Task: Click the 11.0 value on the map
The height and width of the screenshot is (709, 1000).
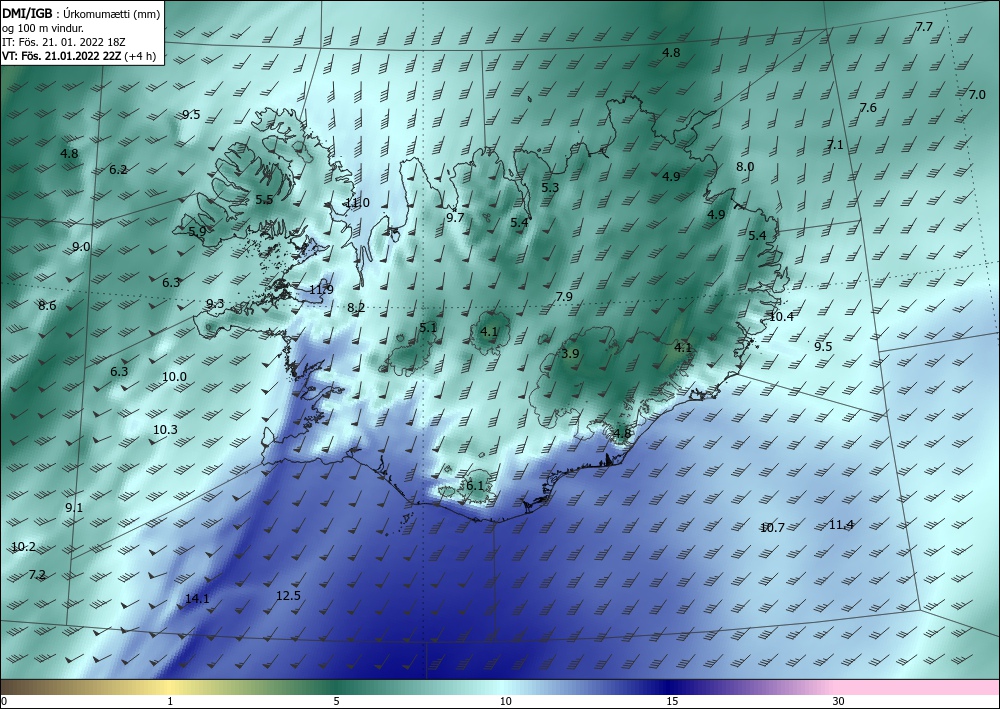Action: coord(357,203)
